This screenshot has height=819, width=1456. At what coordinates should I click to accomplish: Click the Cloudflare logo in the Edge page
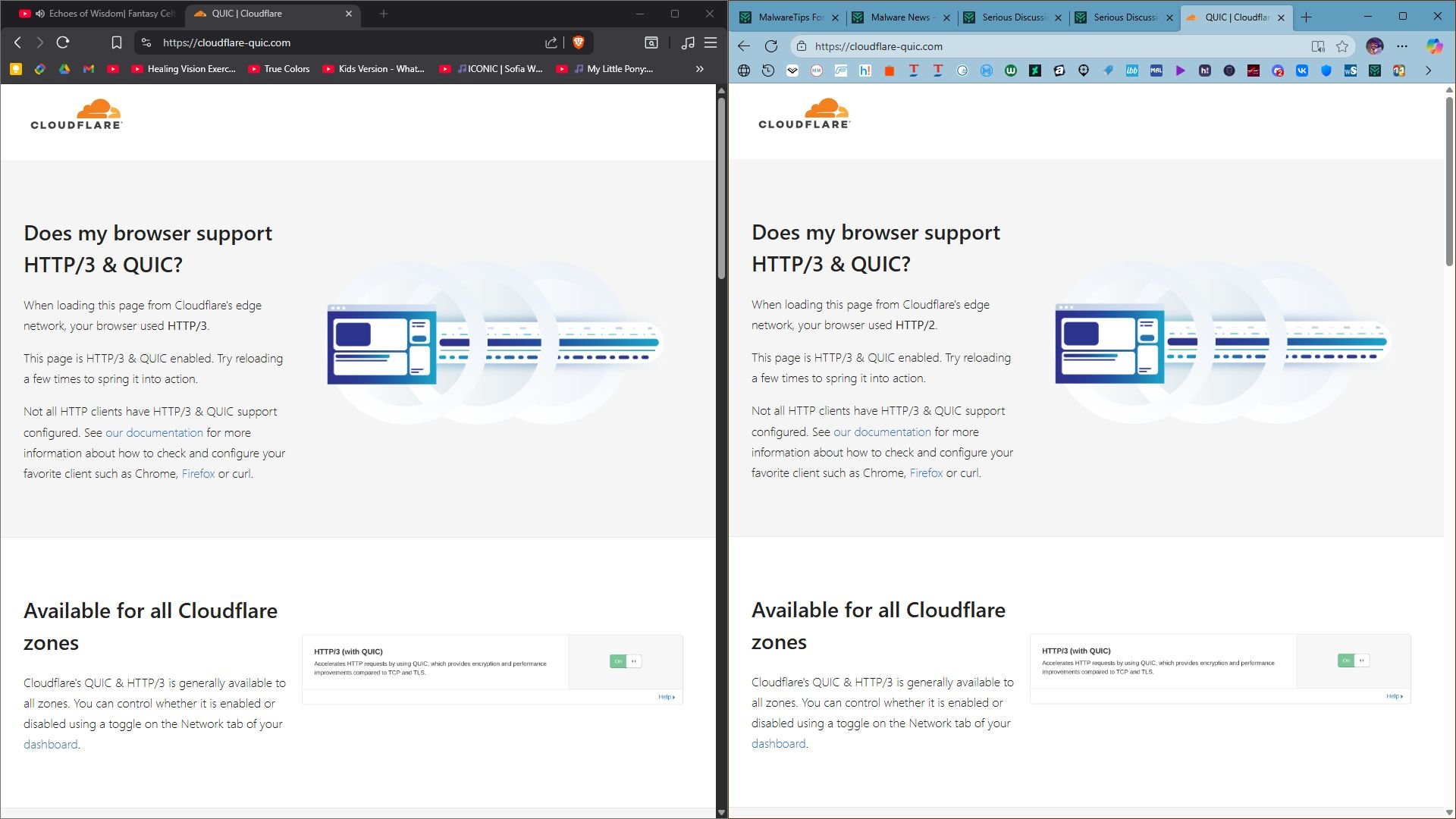click(x=805, y=114)
